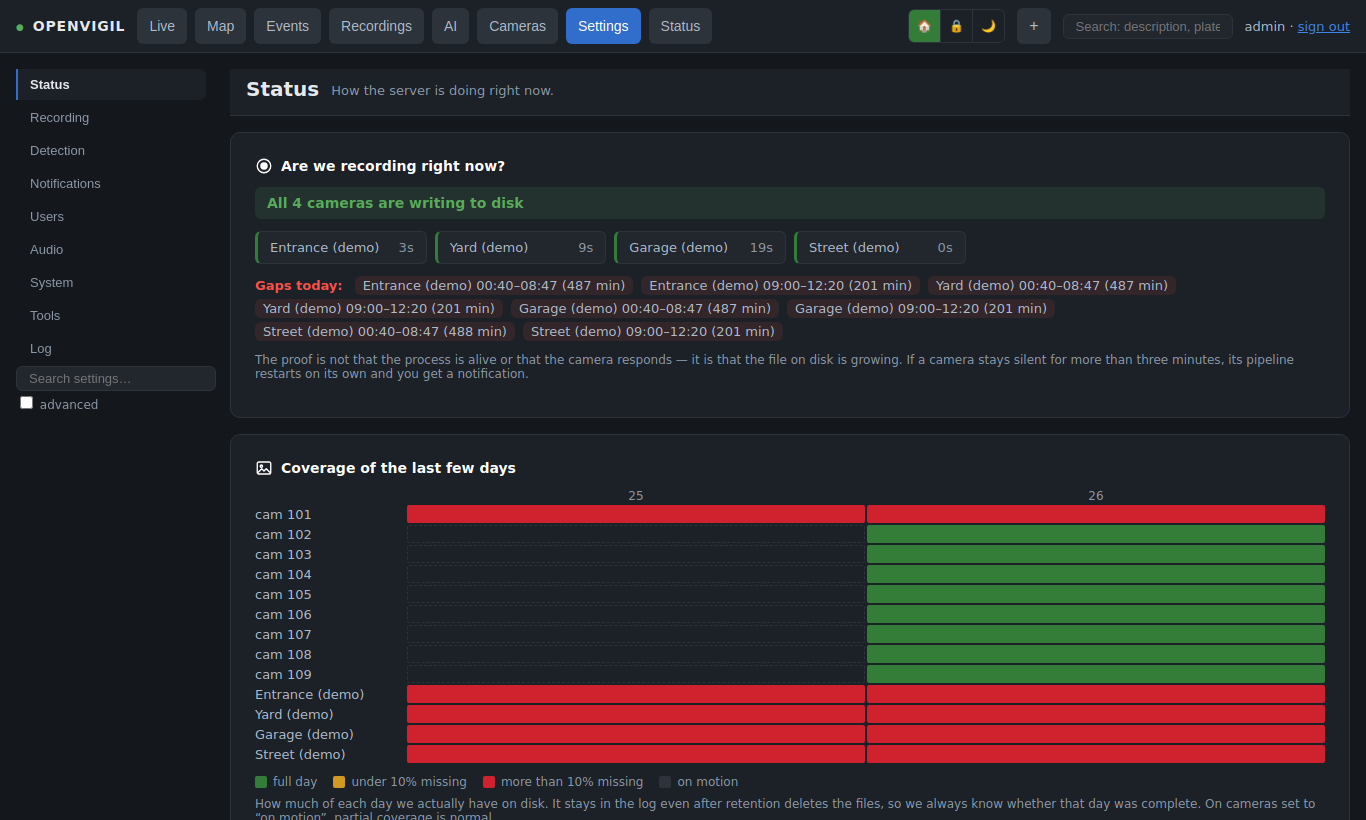The height and width of the screenshot is (820, 1366).
Task: Select Users in the settings sidebar
Action: coord(111,217)
